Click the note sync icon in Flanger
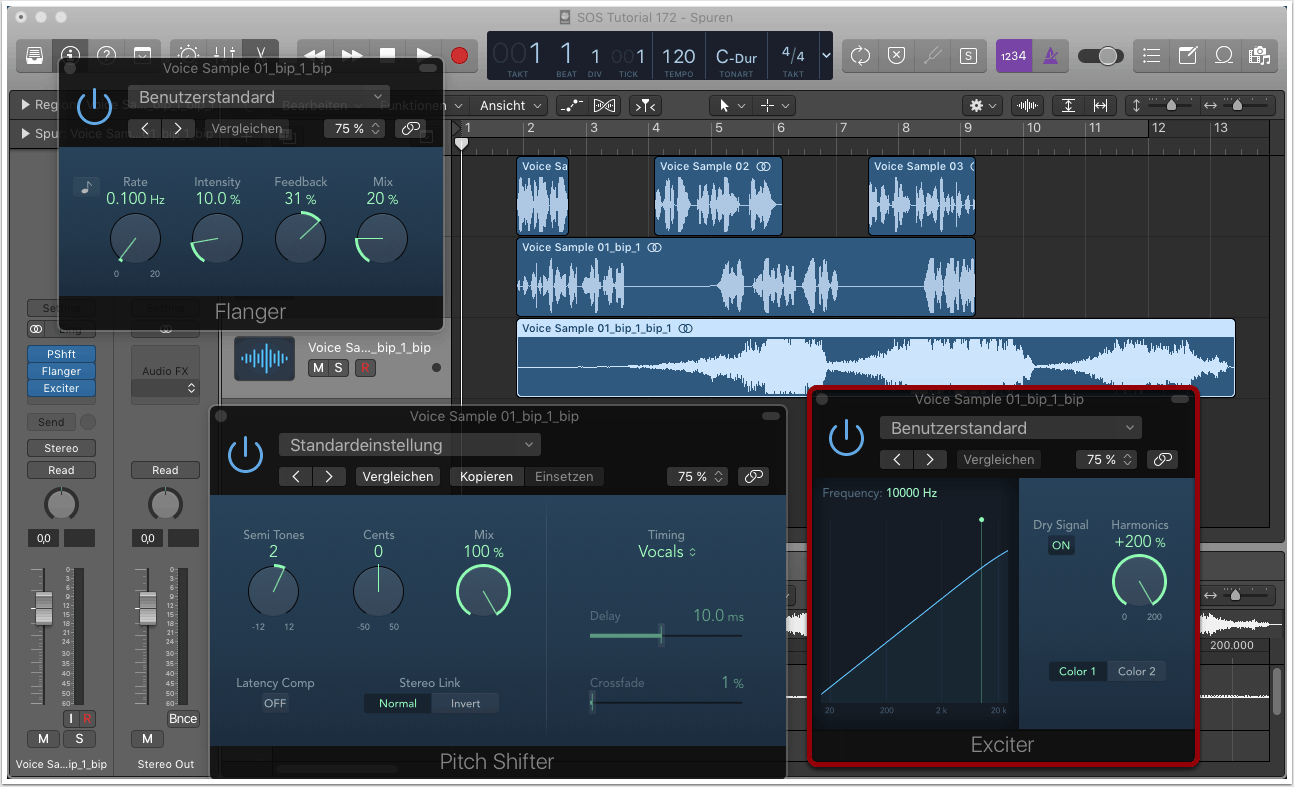The height and width of the screenshot is (787, 1294). pyautogui.click(x=87, y=187)
